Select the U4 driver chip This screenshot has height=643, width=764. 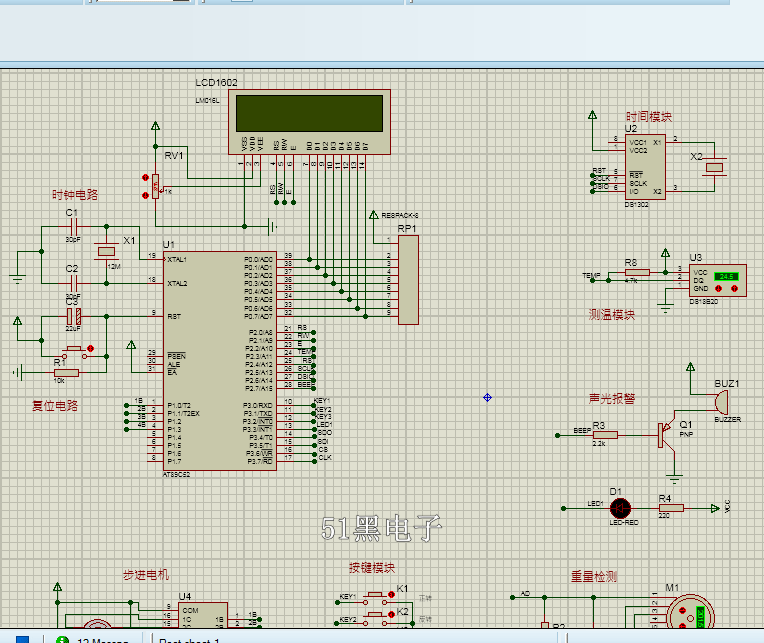coord(203,615)
